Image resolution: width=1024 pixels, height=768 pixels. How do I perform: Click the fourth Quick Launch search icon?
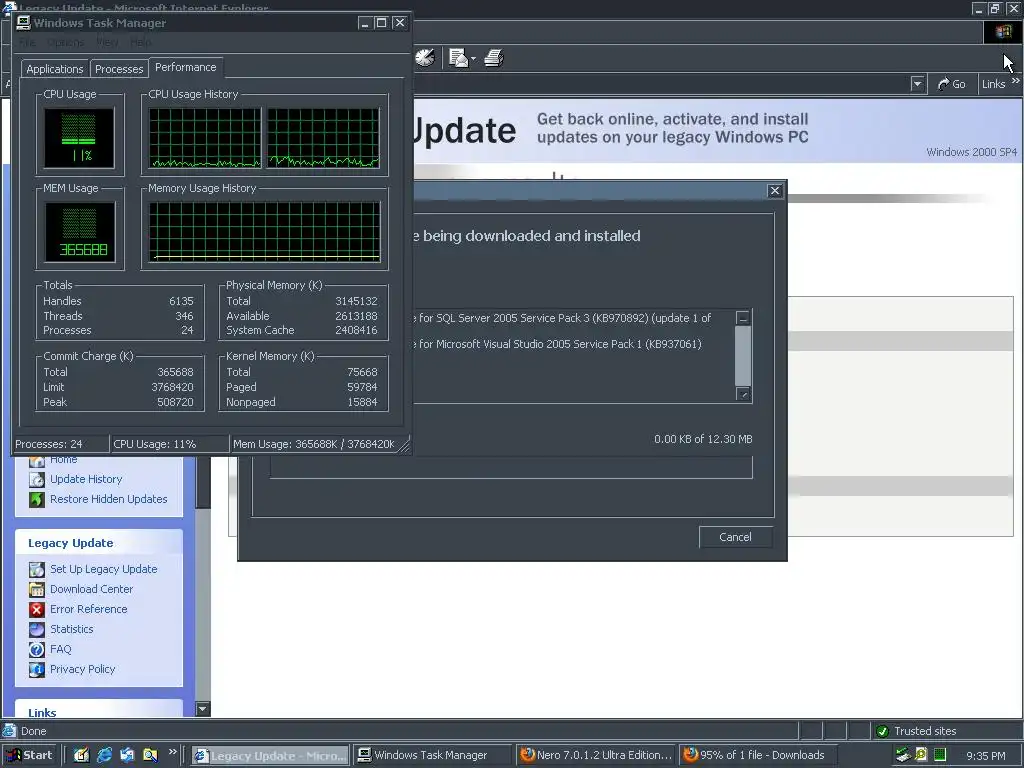pyautogui.click(x=150, y=755)
